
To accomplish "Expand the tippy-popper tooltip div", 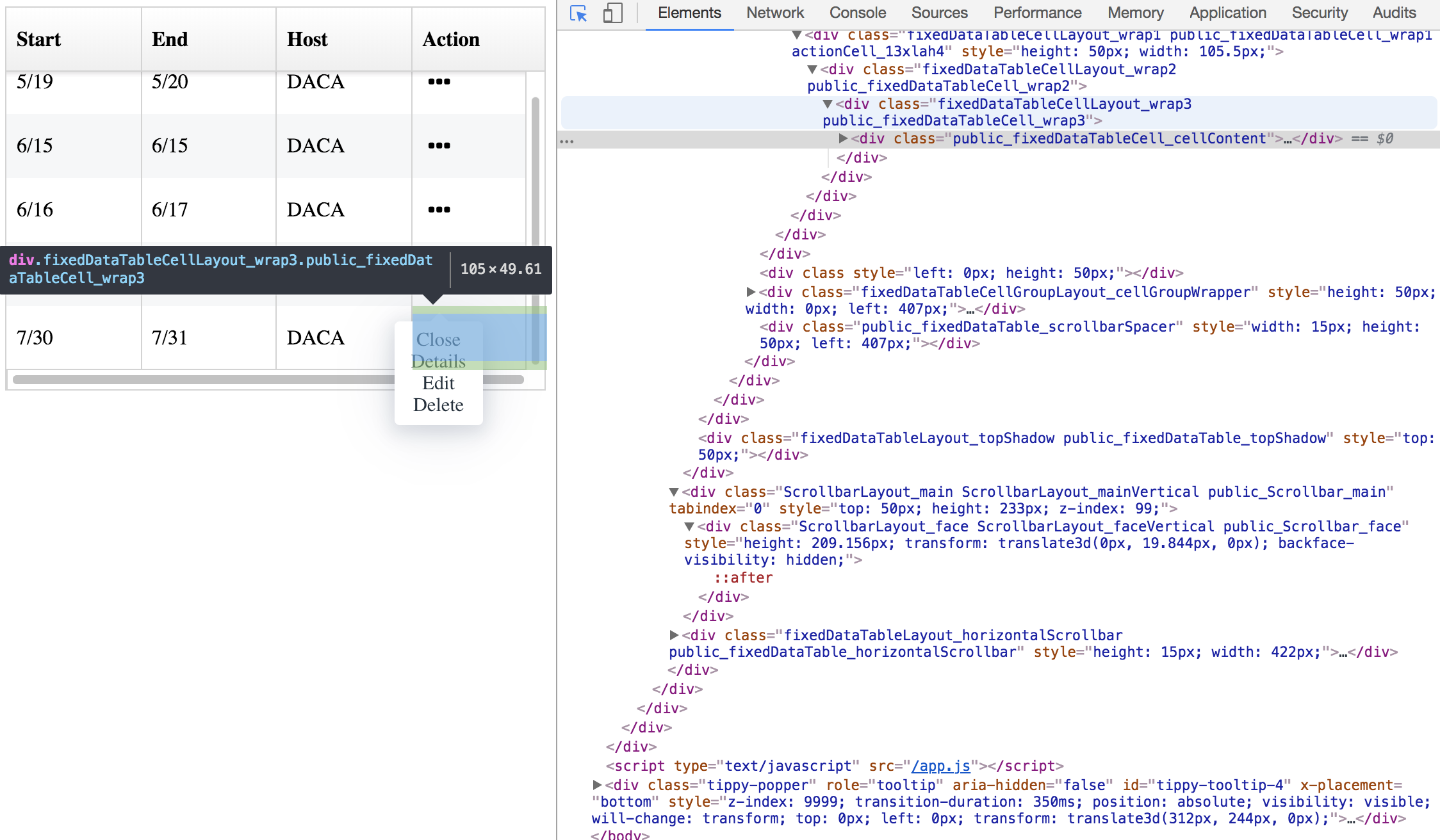I will 597,785.
